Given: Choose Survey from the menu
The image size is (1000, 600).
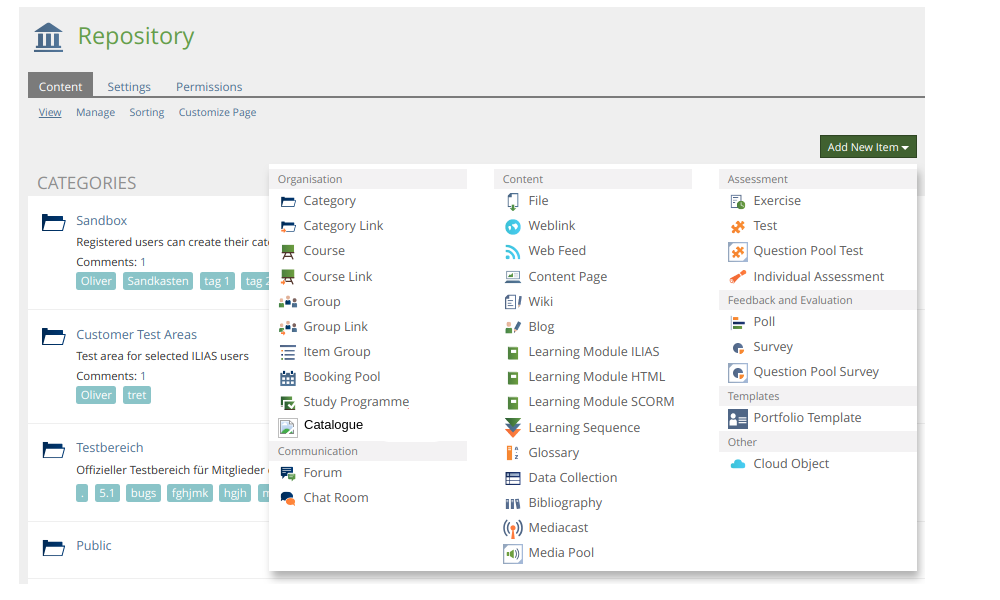Looking at the screenshot, I should pyautogui.click(x=772, y=347).
